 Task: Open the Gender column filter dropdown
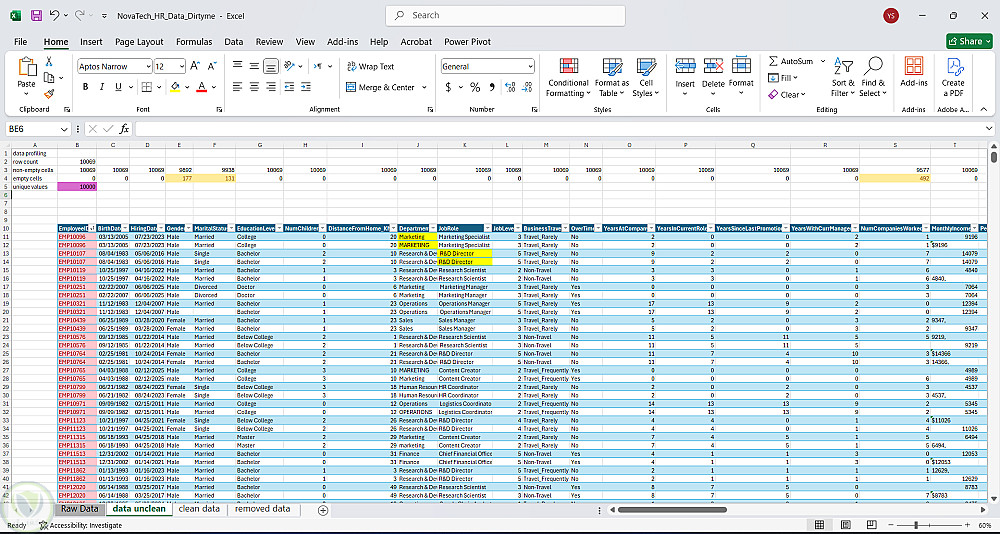[189, 229]
